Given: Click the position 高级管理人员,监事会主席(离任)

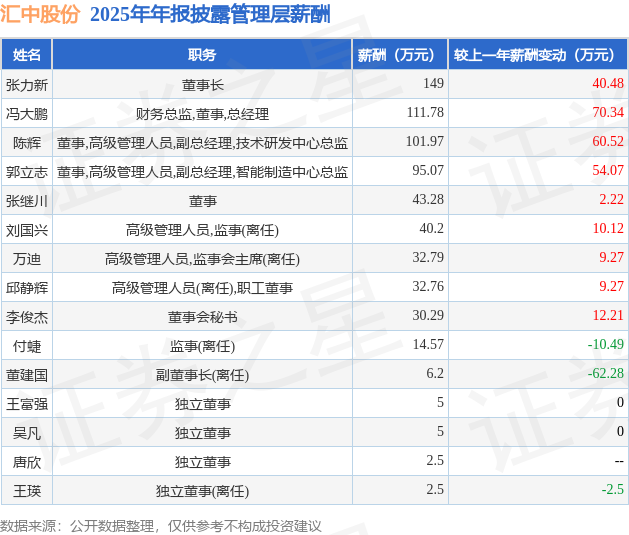Looking at the screenshot, I should coord(202,259).
